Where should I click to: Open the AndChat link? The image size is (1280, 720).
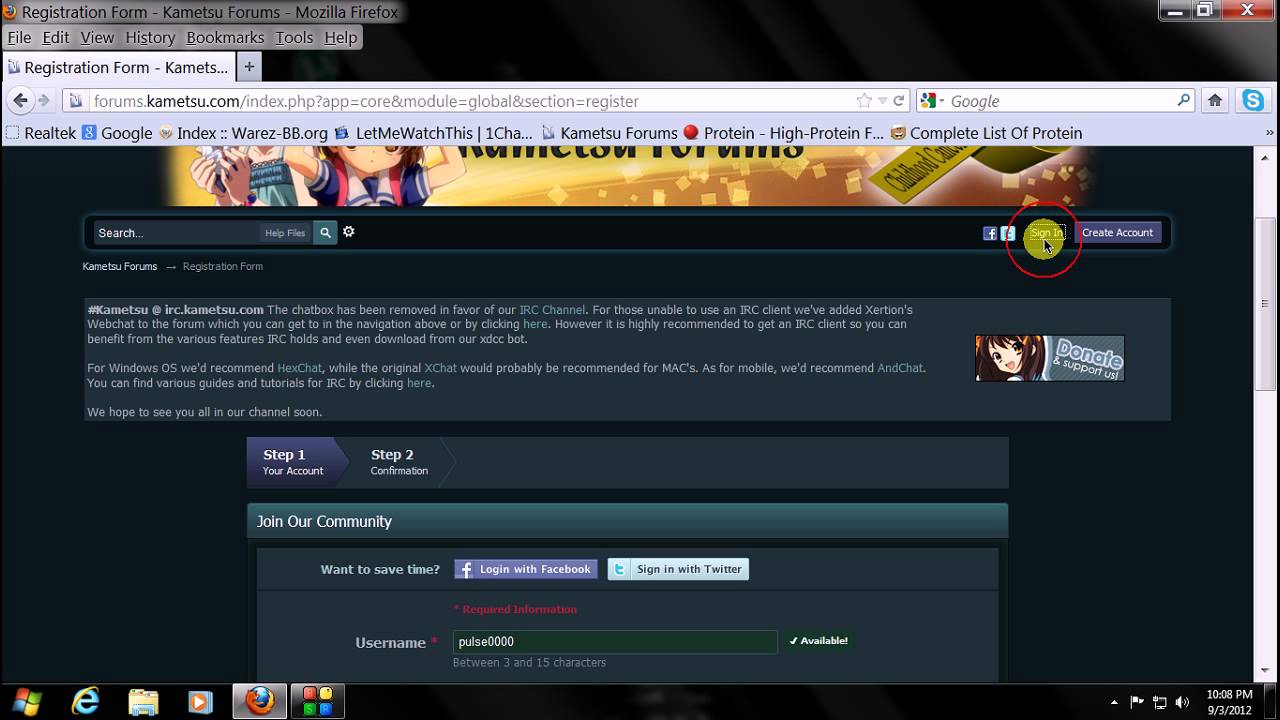coord(900,368)
